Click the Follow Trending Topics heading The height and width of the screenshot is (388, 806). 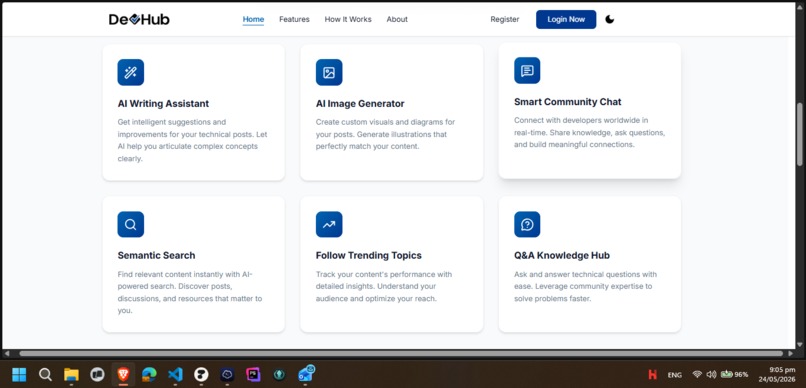369,255
